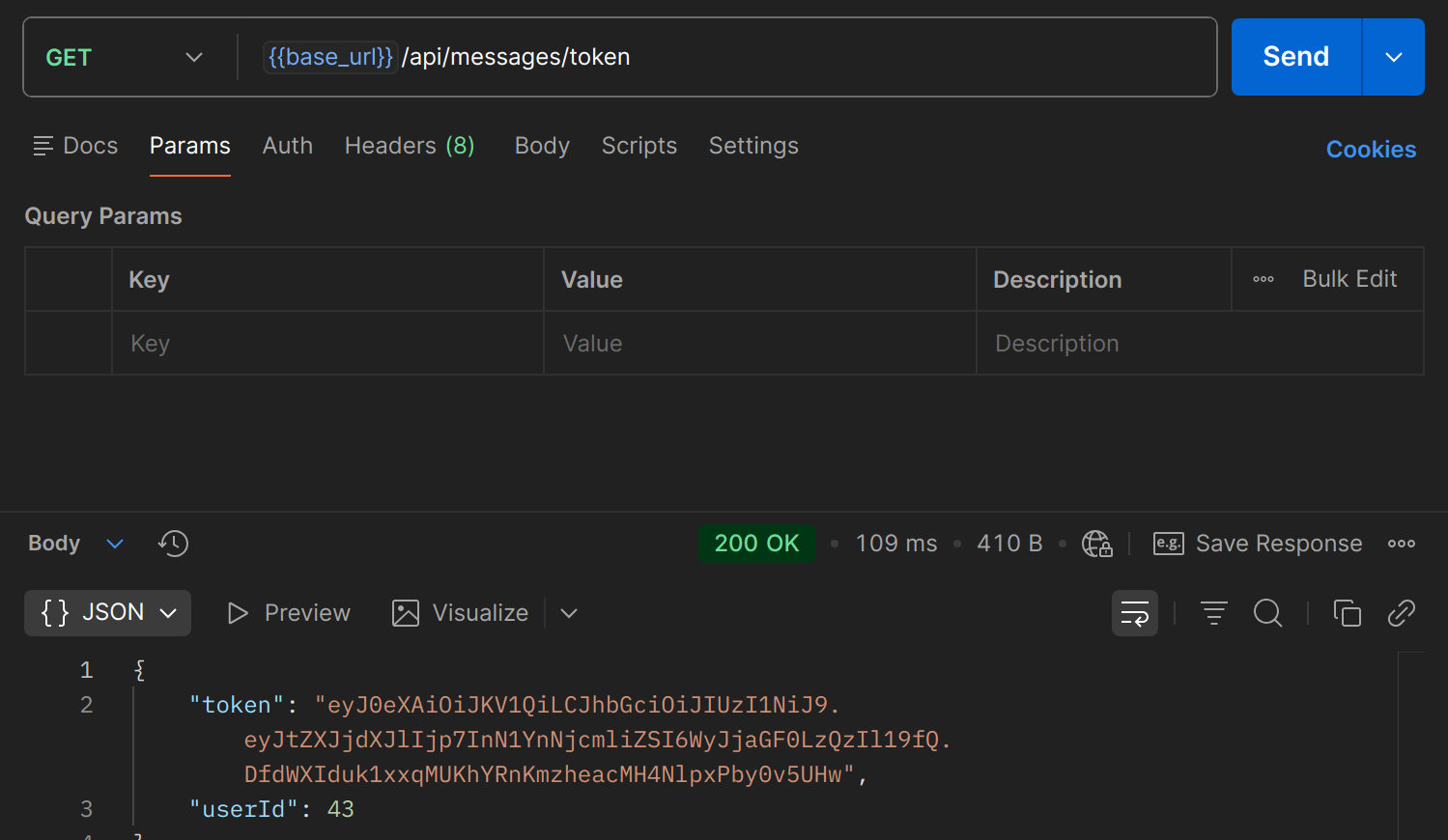Switch to the request Body tab
The height and width of the screenshot is (840, 1448).
click(x=542, y=146)
